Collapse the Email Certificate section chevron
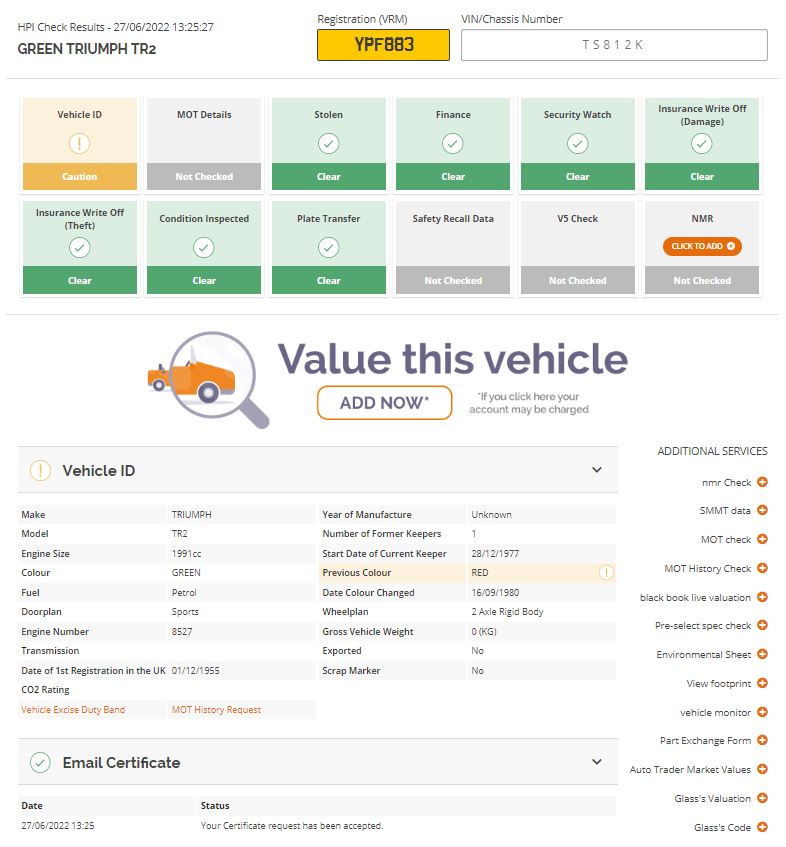The image size is (786, 847). (596, 762)
